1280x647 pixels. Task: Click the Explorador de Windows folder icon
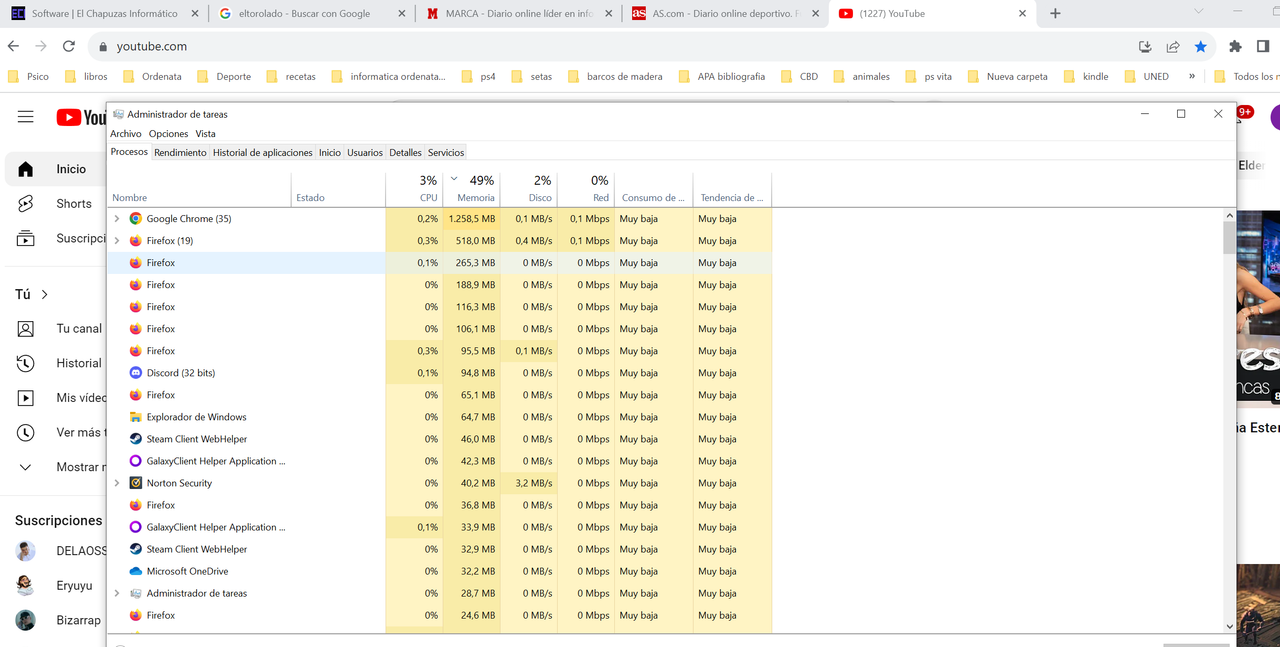coord(136,417)
